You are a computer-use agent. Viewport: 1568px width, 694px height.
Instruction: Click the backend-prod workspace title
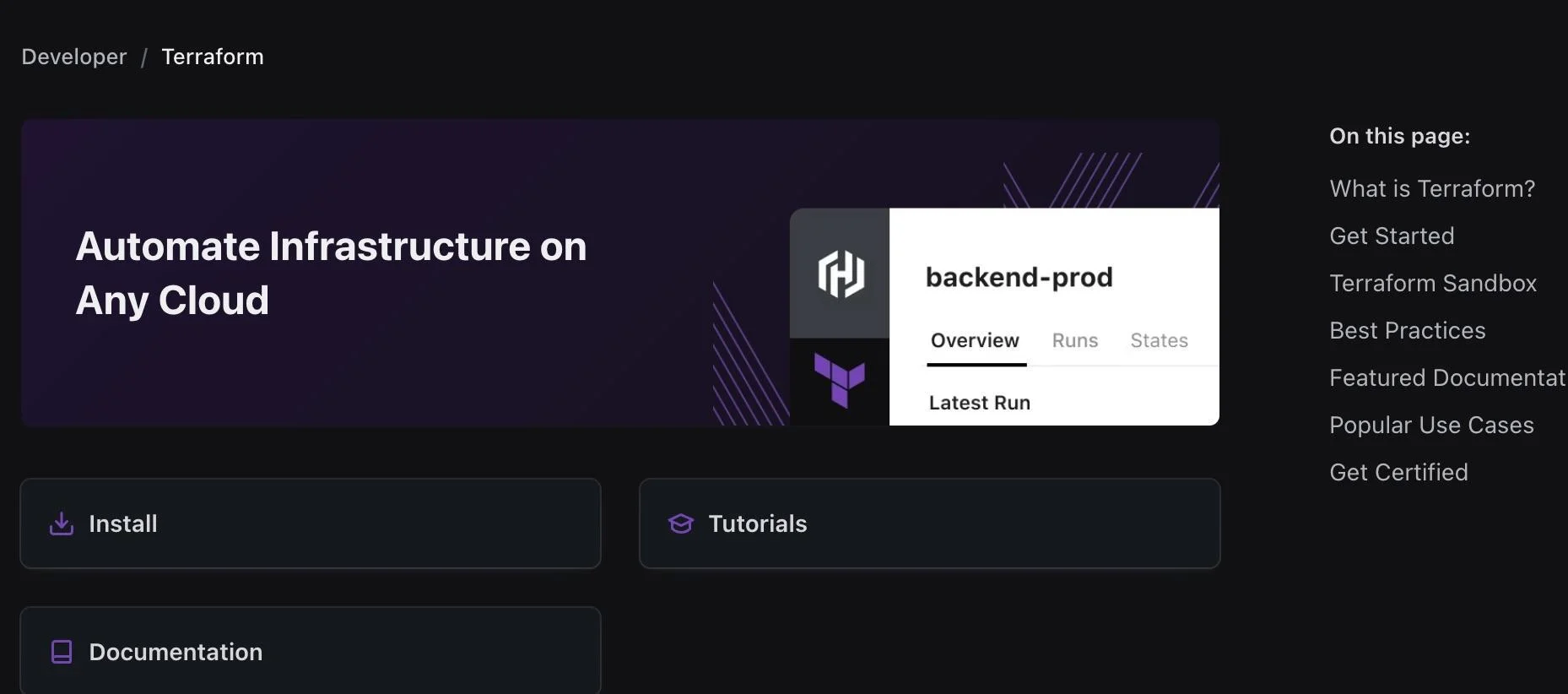coord(1019,276)
